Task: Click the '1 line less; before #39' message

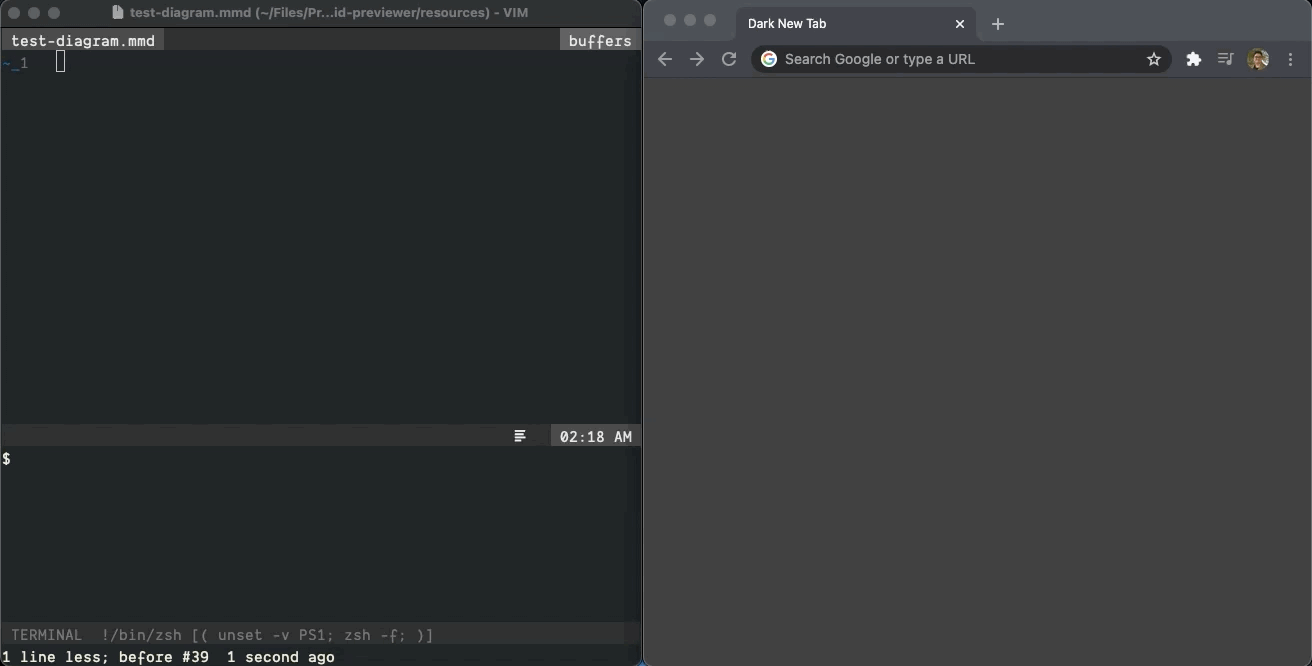Action: [x=106, y=657]
